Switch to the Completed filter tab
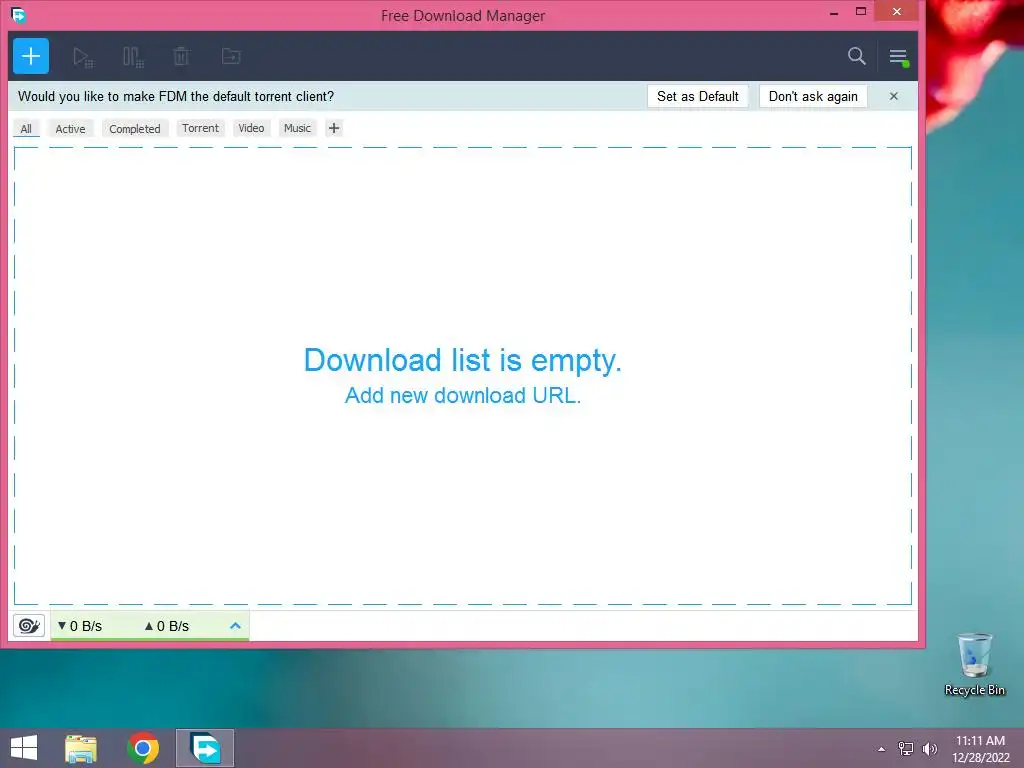The image size is (1024, 768). pos(135,129)
